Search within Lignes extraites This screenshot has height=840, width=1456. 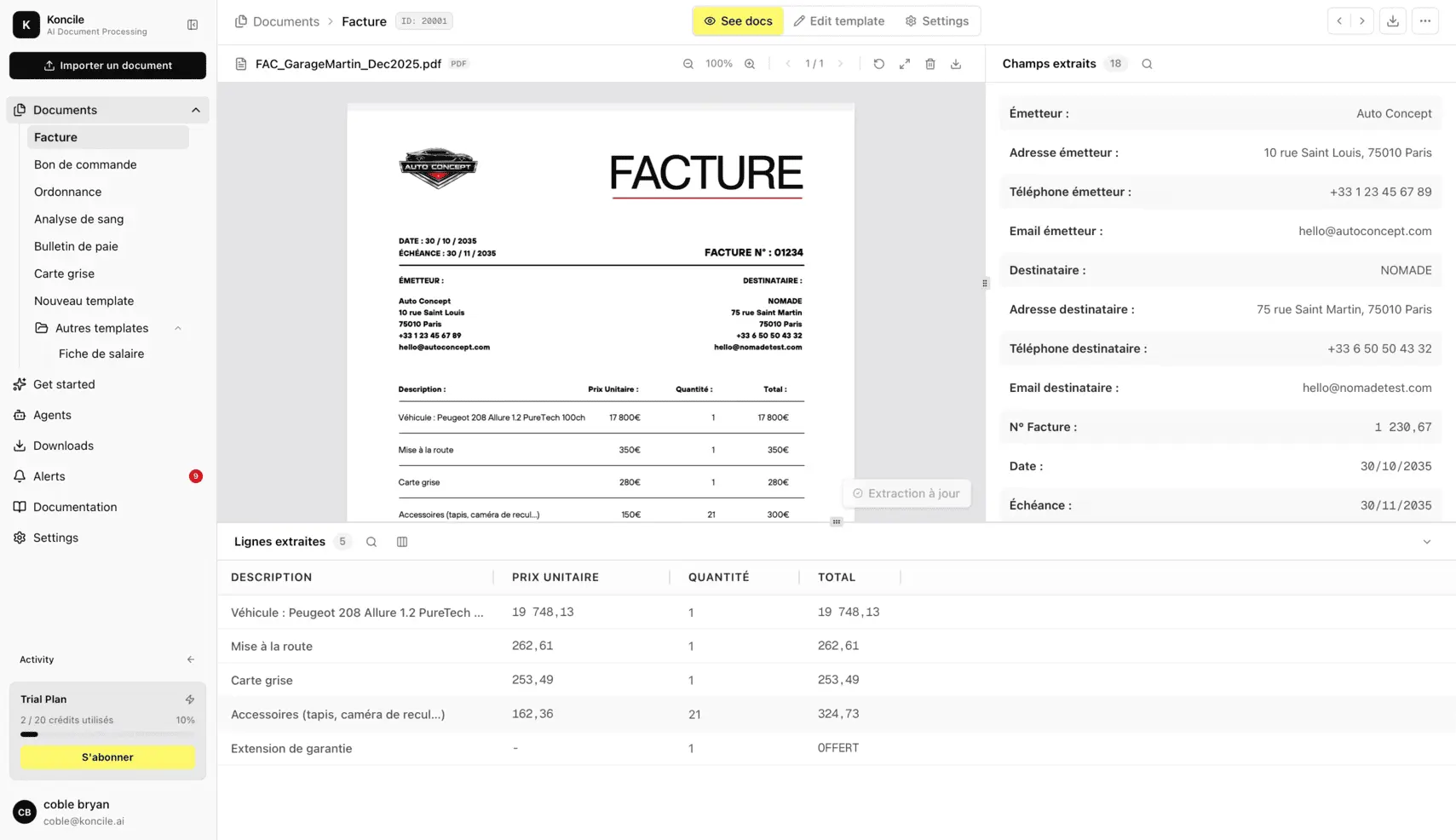(371, 541)
